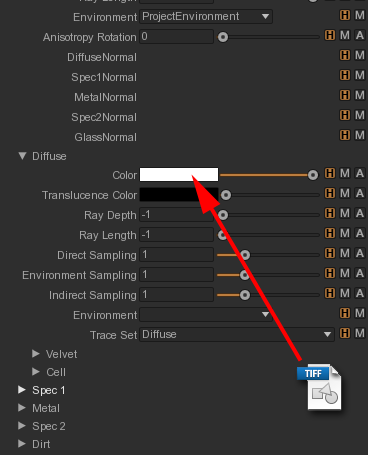Open the ProjectEnvironment dropdown
The image size is (368, 455).
click(206, 16)
